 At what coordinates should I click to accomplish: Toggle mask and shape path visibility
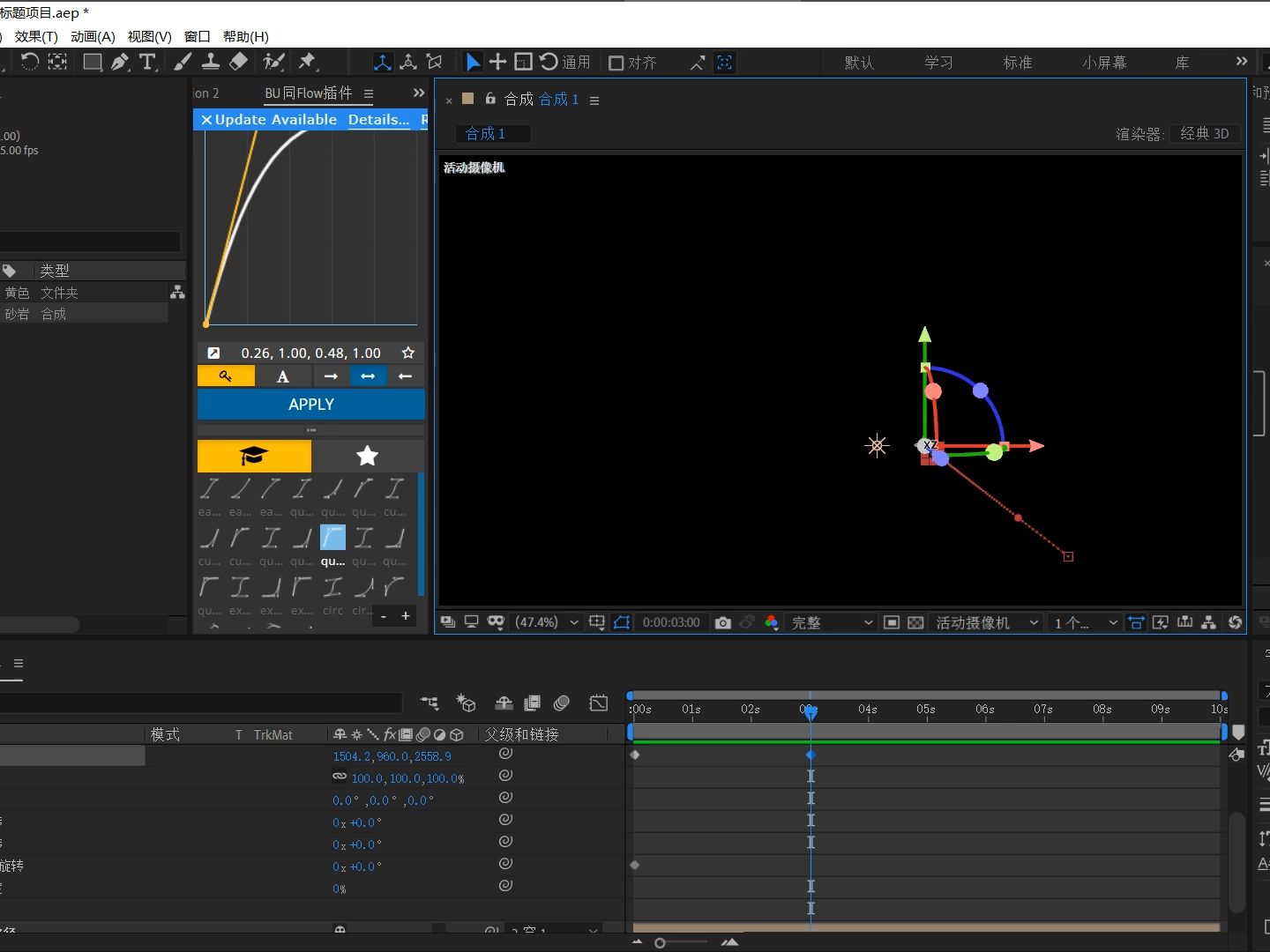click(622, 622)
